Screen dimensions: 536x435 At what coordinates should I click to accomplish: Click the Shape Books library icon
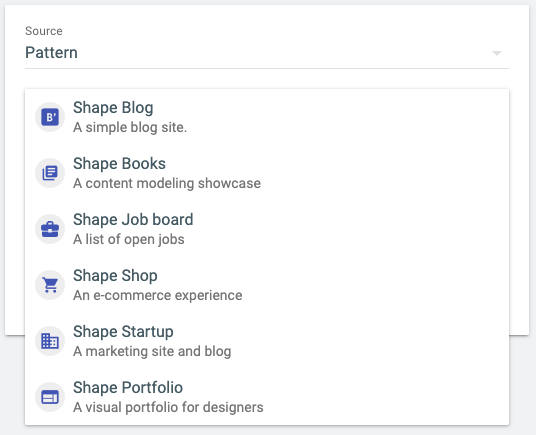point(50,173)
